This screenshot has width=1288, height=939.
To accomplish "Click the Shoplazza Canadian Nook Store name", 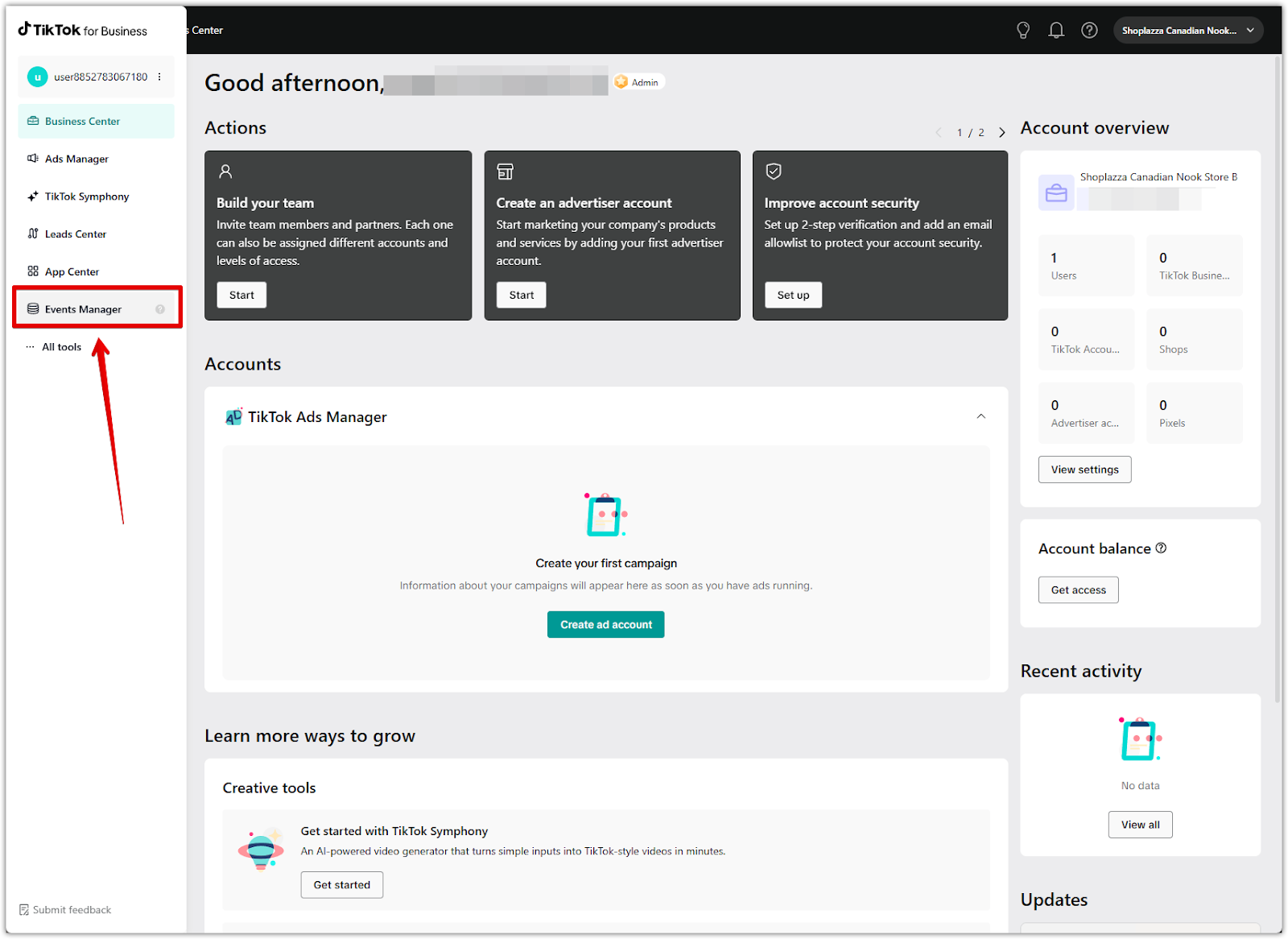I will click(x=1158, y=177).
